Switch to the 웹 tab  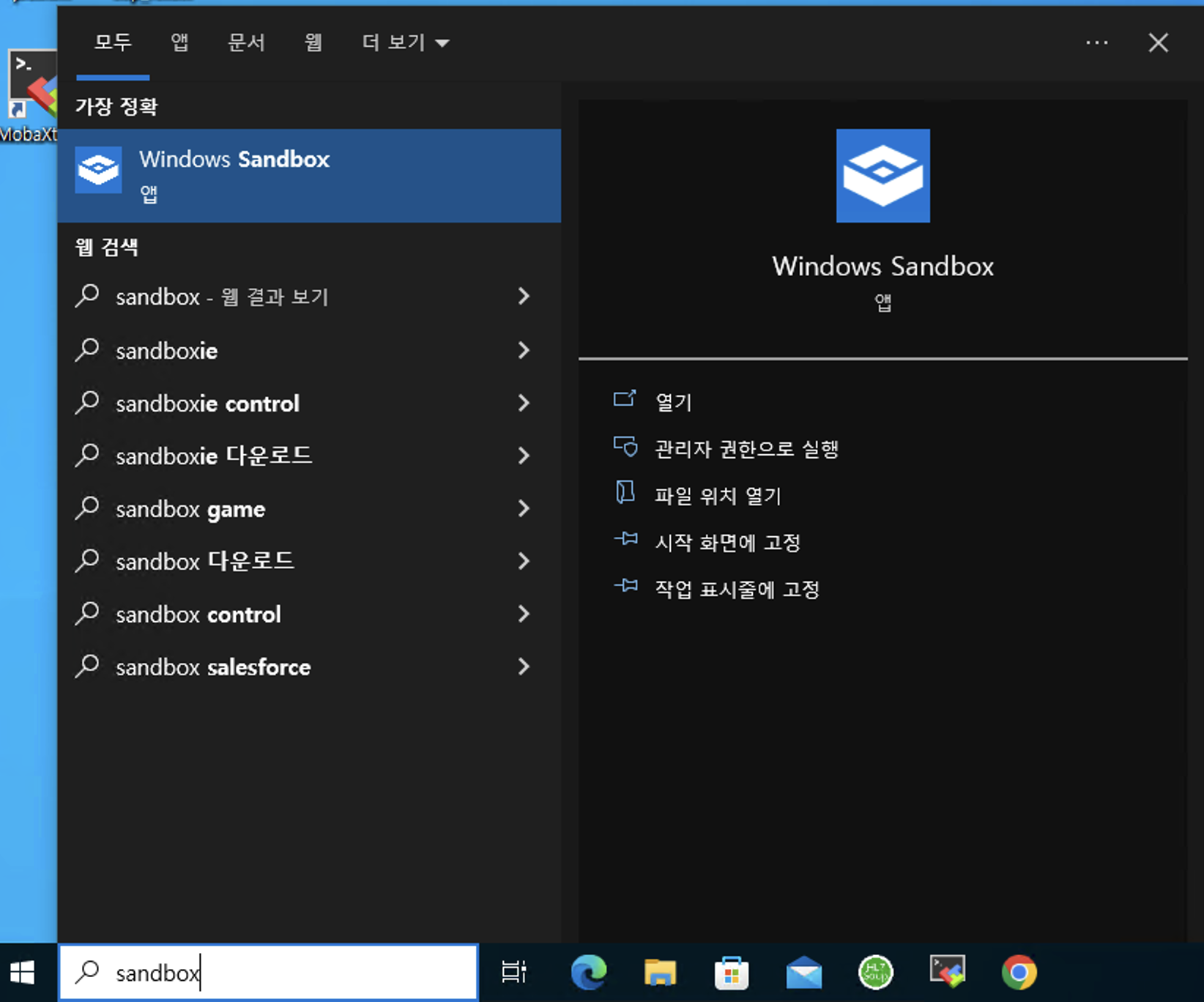click(313, 42)
